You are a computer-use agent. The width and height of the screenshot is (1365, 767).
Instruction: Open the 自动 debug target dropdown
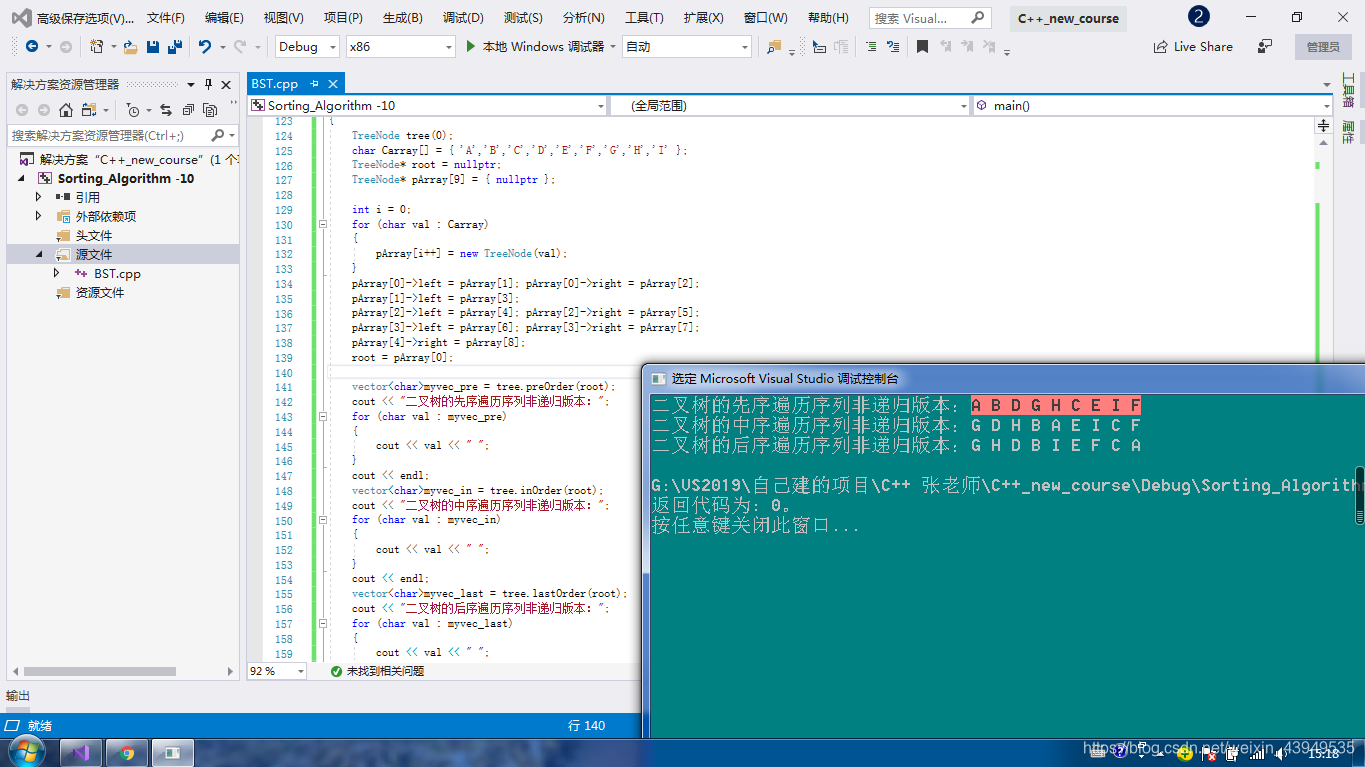pyautogui.click(x=686, y=46)
